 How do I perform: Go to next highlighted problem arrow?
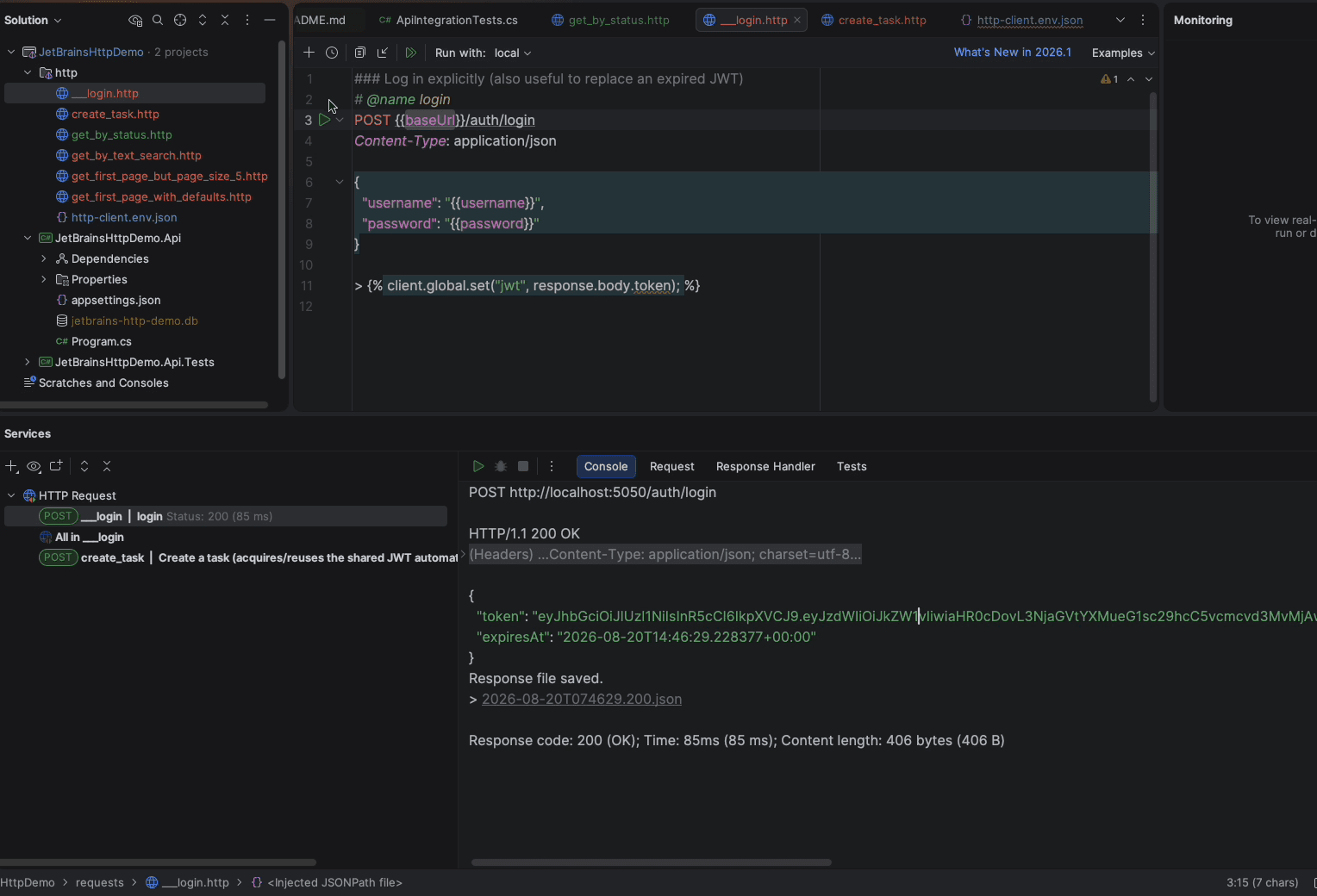1148,79
